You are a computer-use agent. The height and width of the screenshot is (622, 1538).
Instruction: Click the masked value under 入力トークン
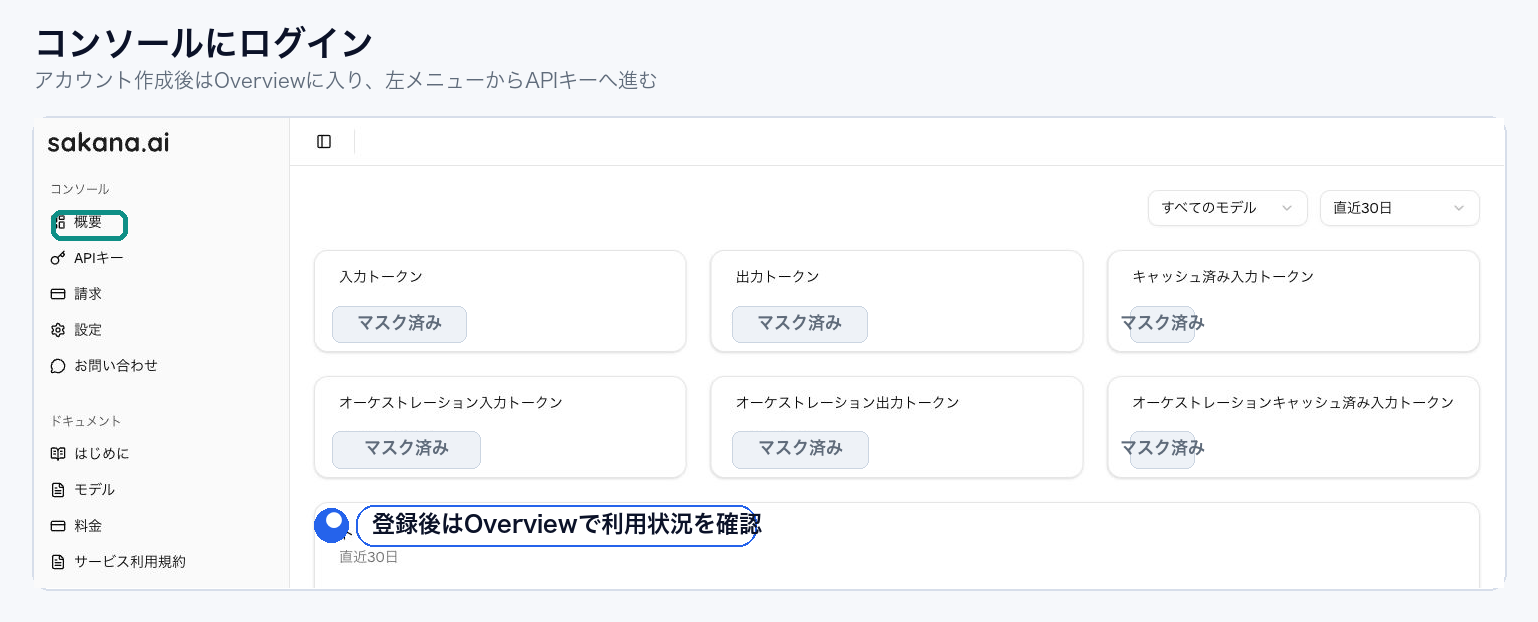coord(399,324)
